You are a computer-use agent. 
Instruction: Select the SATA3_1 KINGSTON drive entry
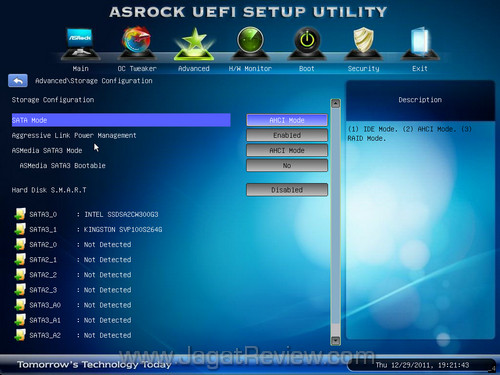tap(88, 230)
